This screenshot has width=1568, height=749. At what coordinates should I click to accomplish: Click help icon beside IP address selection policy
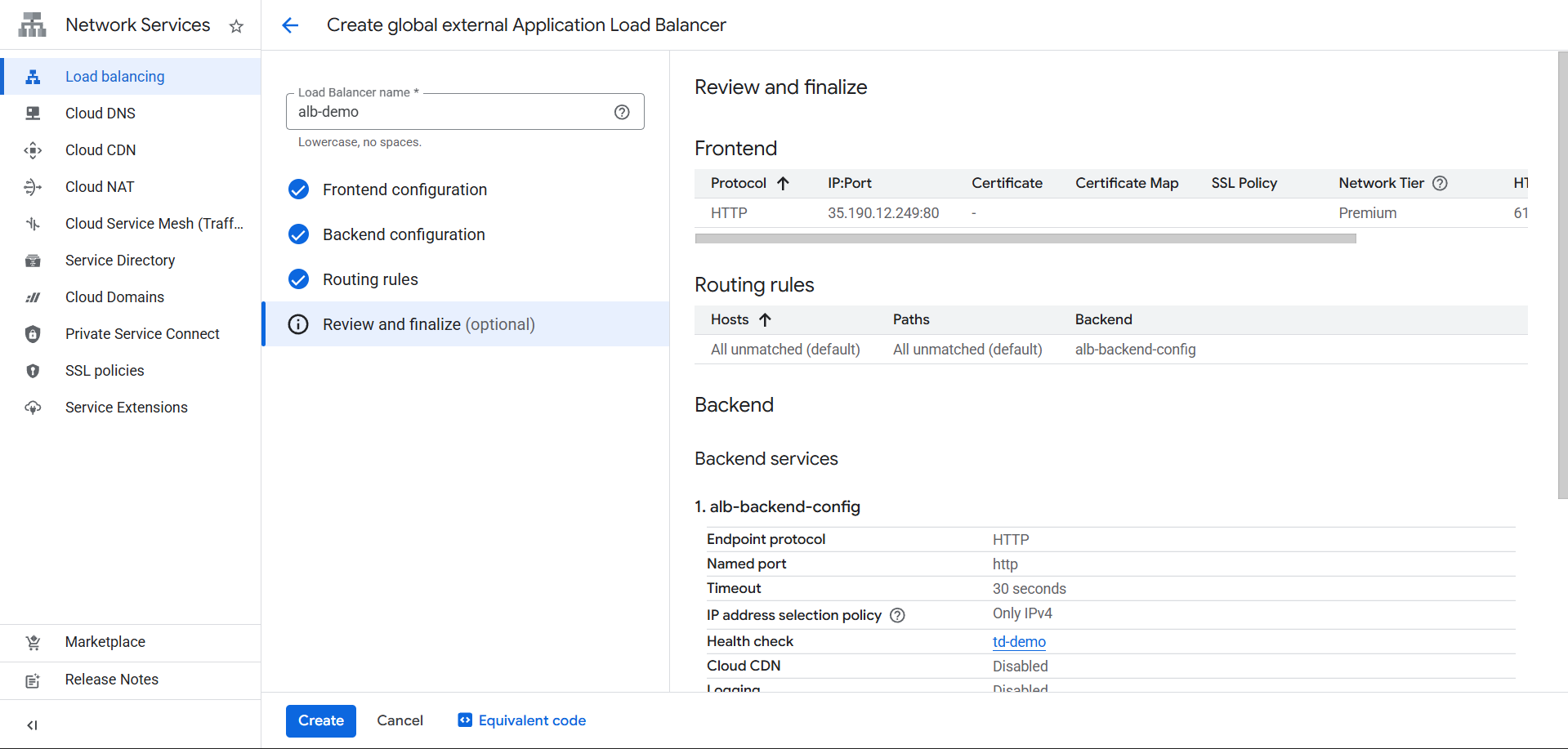(x=897, y=615)
